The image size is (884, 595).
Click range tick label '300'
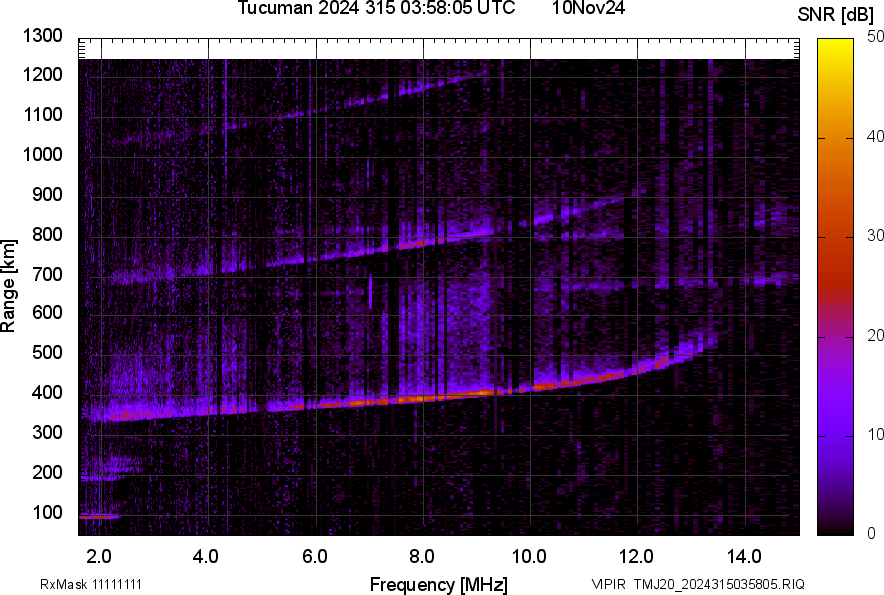point(47,432)
